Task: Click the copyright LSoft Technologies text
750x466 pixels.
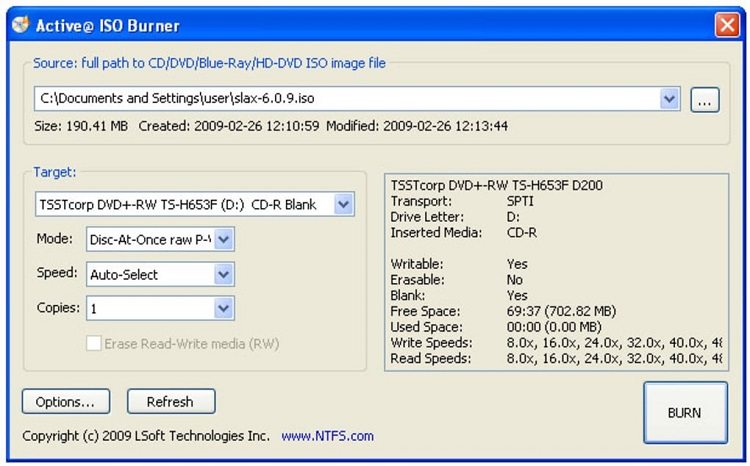Action: point(146,436)
